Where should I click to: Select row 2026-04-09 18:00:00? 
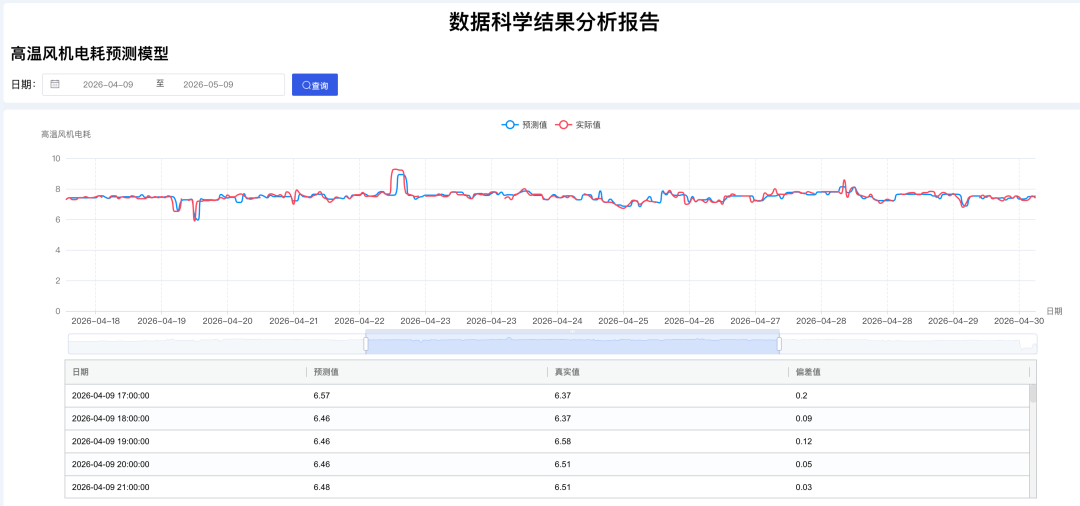click(548, 419)
